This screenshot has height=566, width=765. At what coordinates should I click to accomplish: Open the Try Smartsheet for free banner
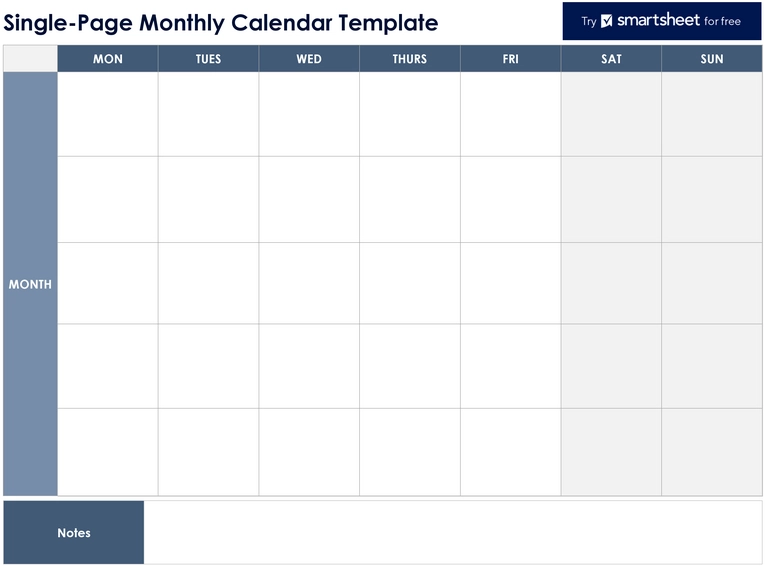coord(662,21)
